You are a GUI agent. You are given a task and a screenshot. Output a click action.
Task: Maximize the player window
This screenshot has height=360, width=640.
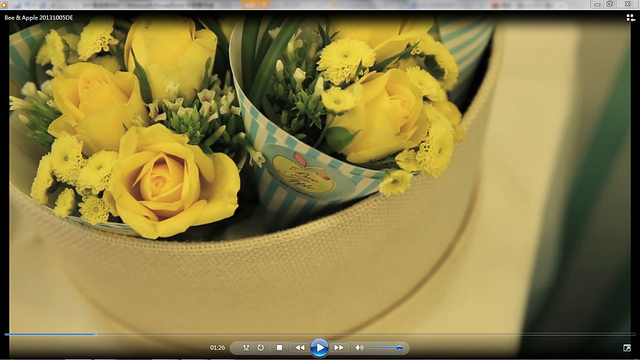tap(609, 4)
